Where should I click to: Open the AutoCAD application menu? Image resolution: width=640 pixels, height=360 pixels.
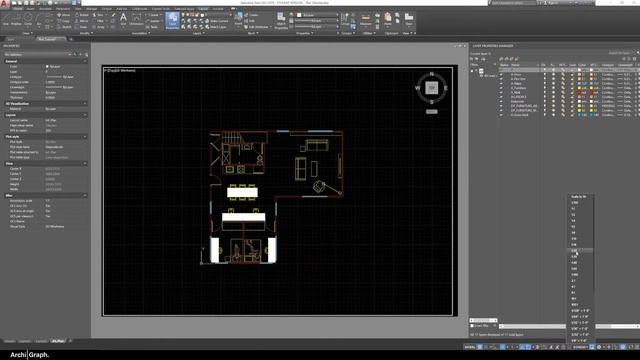[x=4, y=3]
